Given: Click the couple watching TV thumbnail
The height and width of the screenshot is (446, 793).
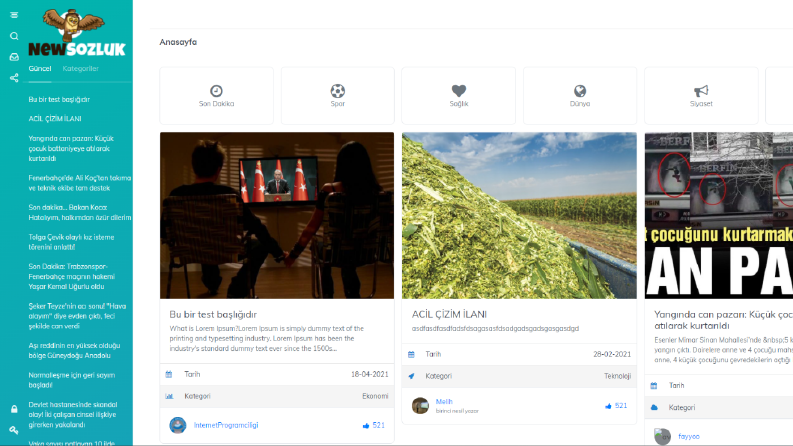Looking at the screenshot, I should (277, 215).
